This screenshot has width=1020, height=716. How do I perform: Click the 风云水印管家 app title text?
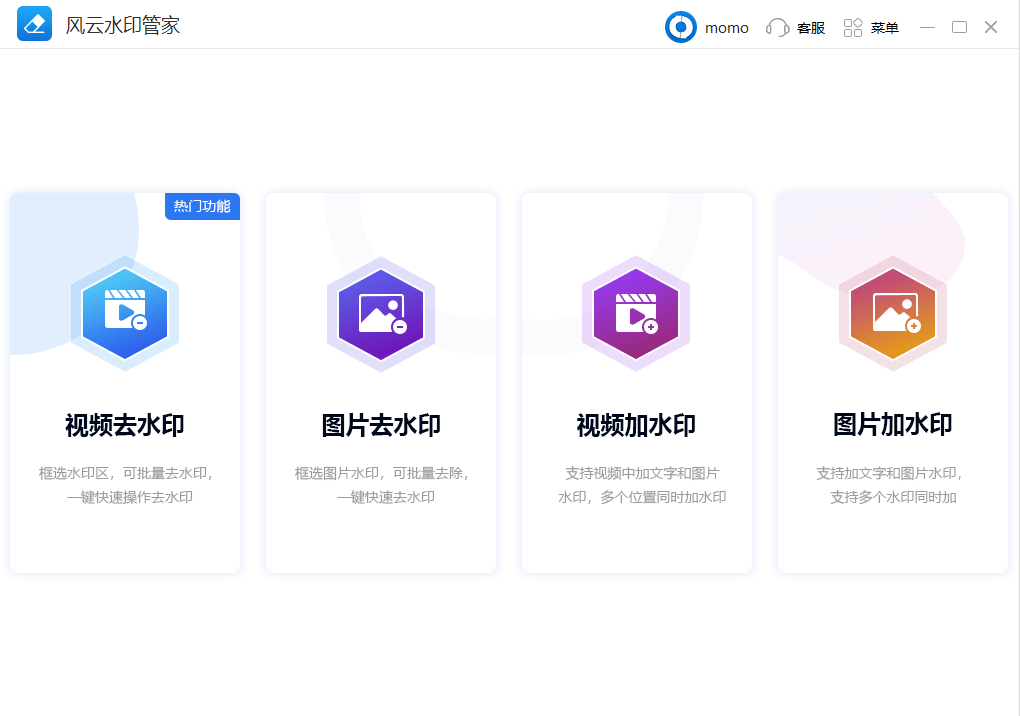point(123,25)
